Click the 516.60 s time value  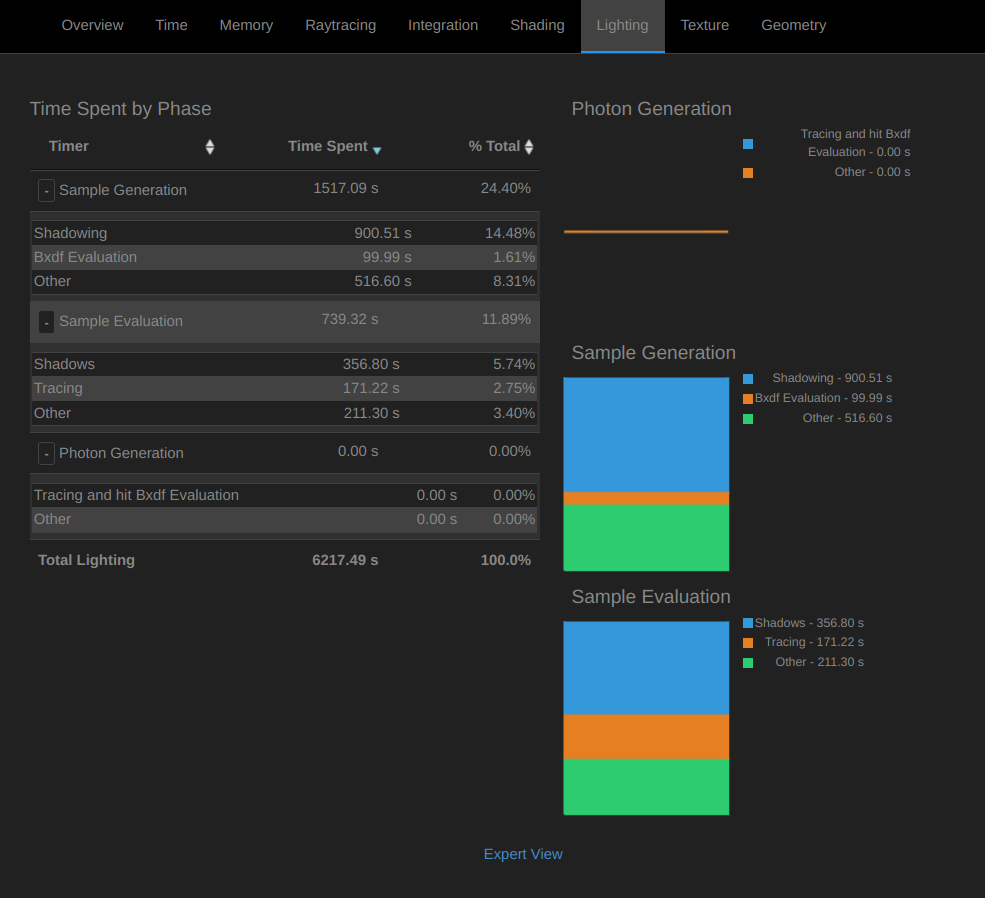[x=383, y=281]
